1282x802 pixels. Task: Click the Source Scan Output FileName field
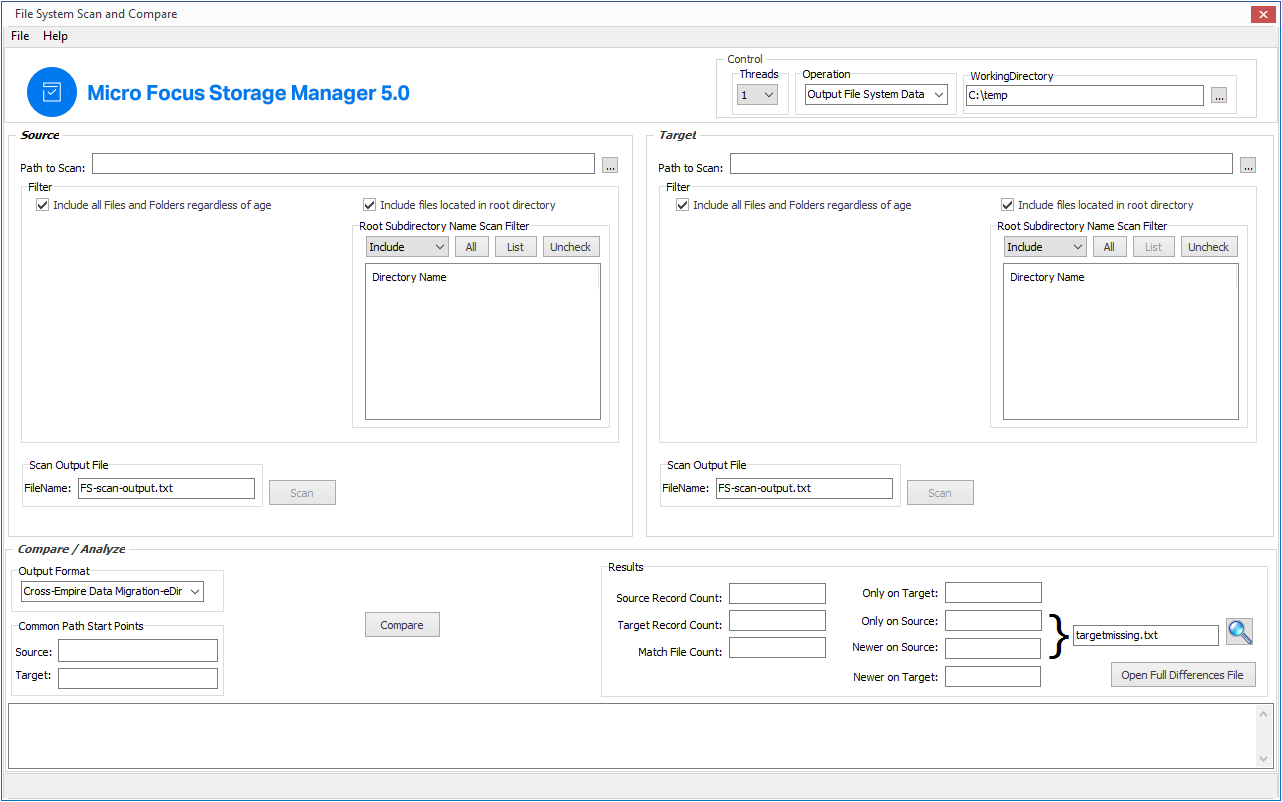pyautogui.click(x=165, y=489)
